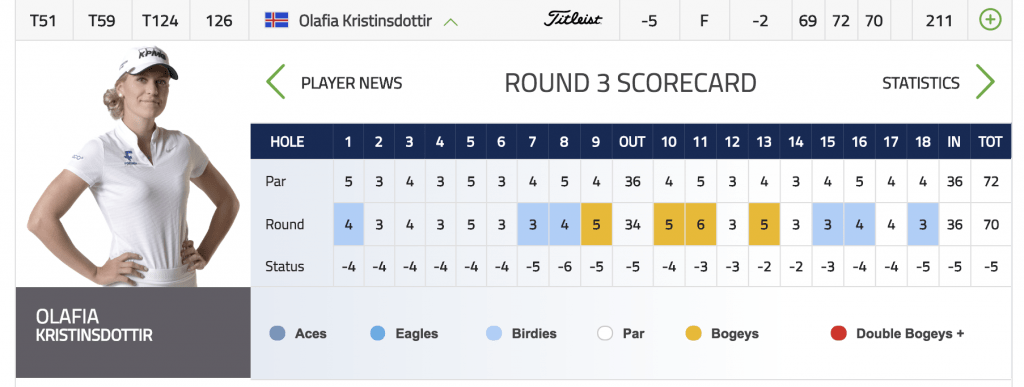
Task: Go to previous panel with left green arrow
Action: point(276,82)
